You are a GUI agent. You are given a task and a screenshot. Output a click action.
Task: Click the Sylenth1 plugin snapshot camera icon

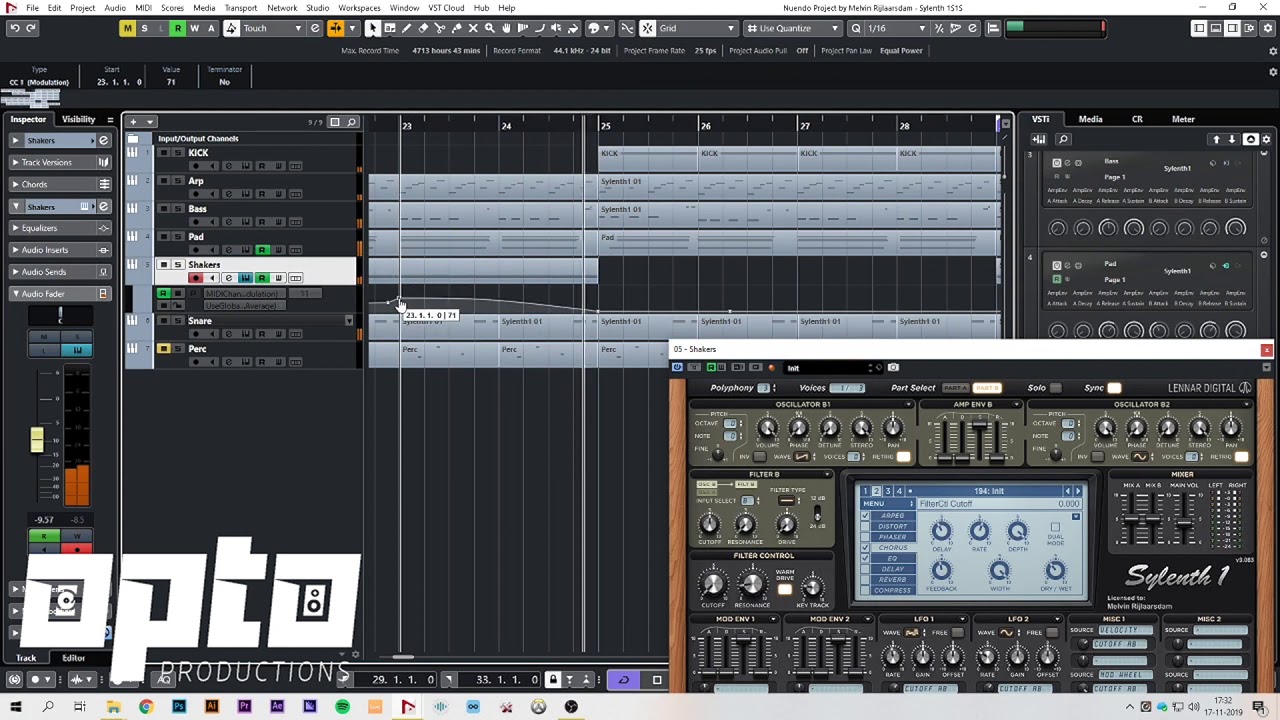click(x=893, y=367)
